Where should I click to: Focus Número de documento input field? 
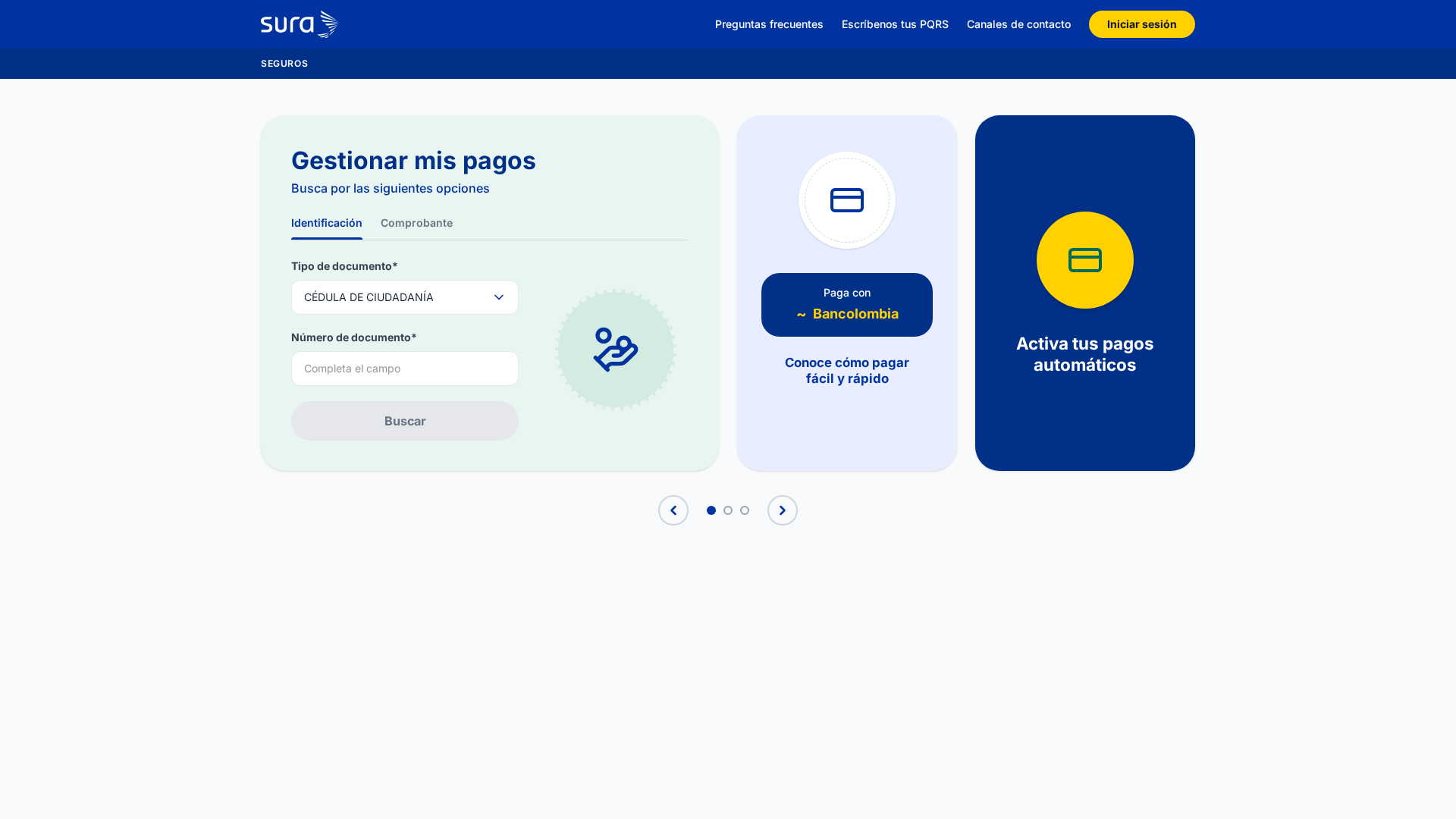click(405, 369)
